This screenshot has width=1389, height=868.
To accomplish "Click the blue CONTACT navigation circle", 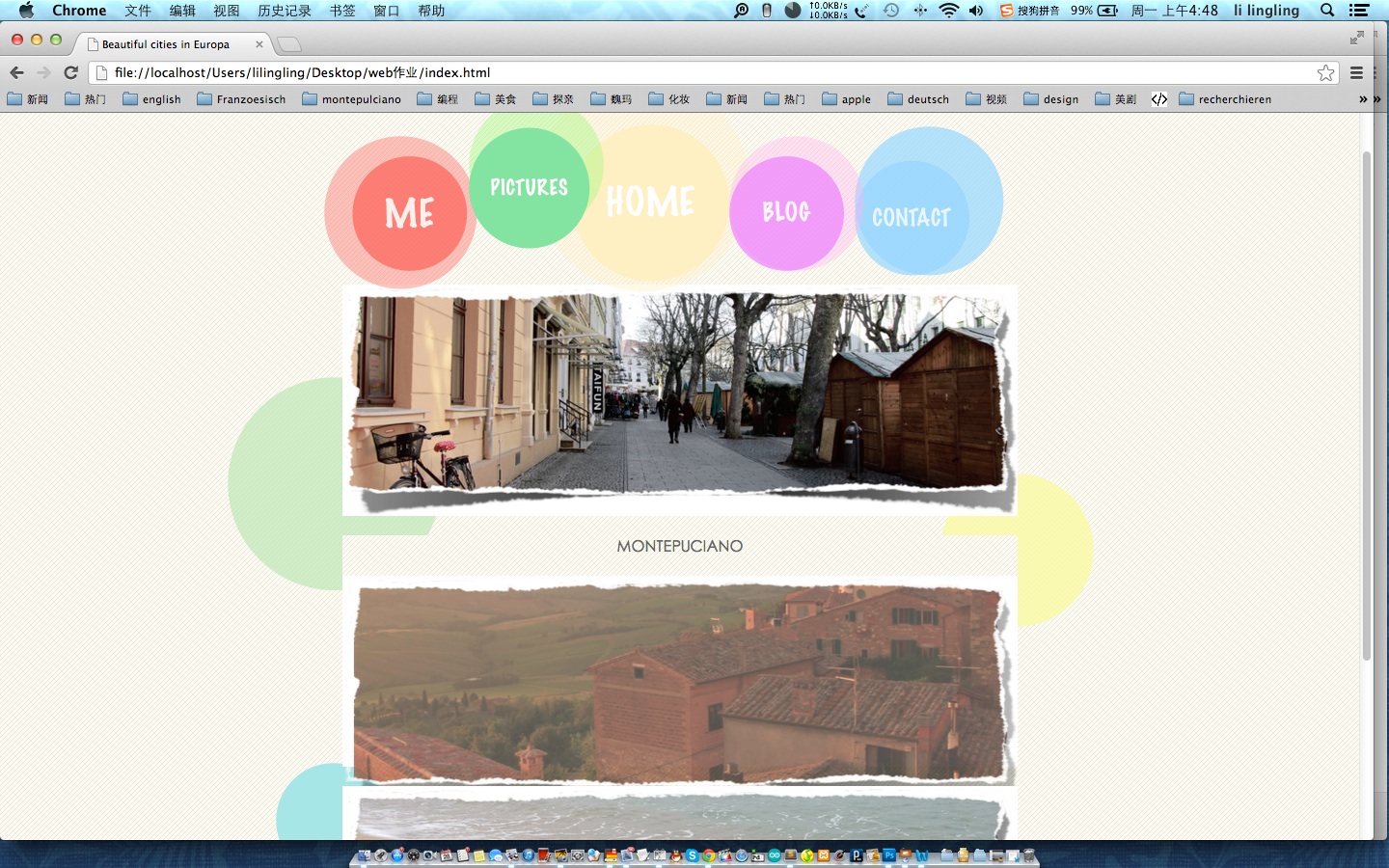I will coord(912,217).
